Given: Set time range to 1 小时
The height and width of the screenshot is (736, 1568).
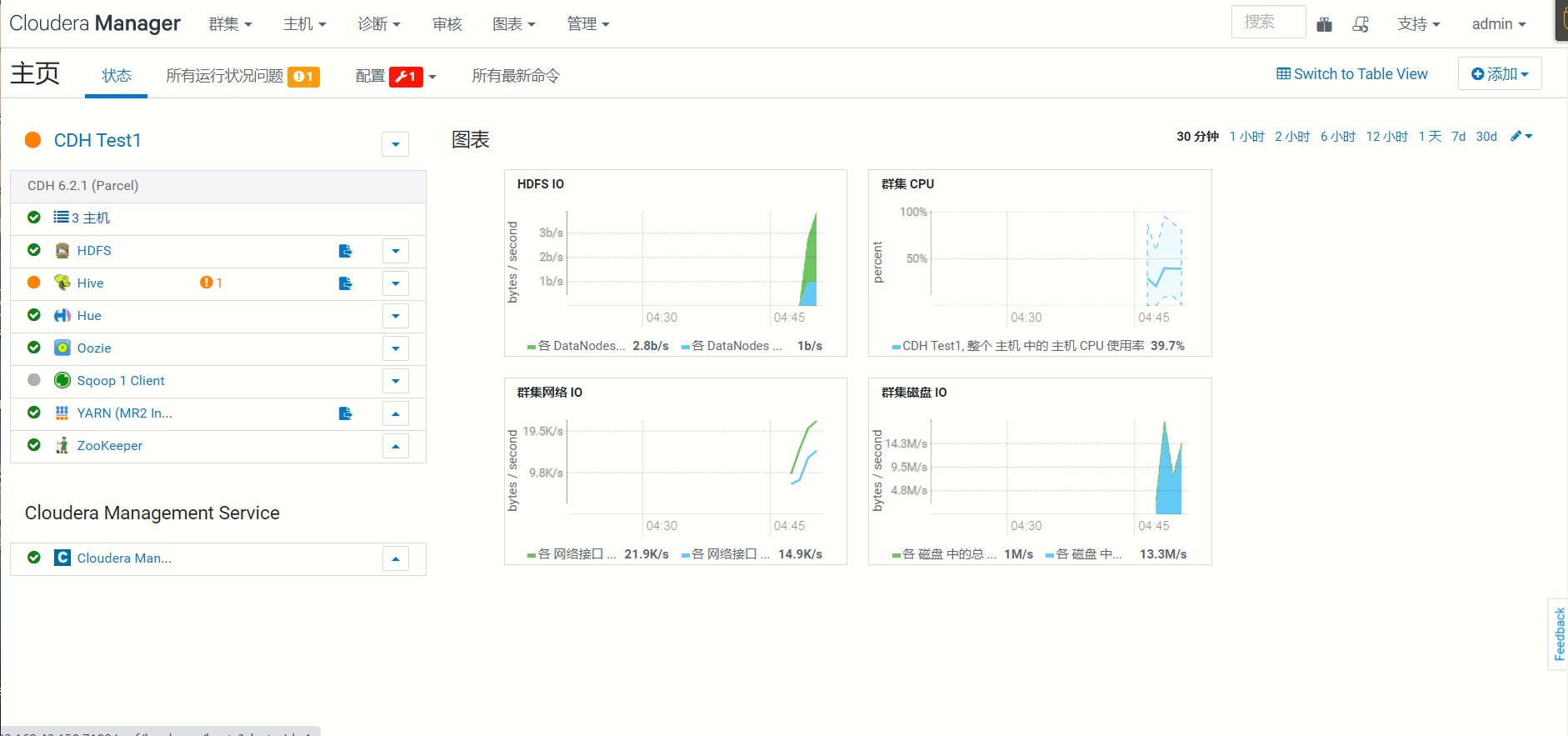Looking at the screenshot, I should tap(1246, 137).
